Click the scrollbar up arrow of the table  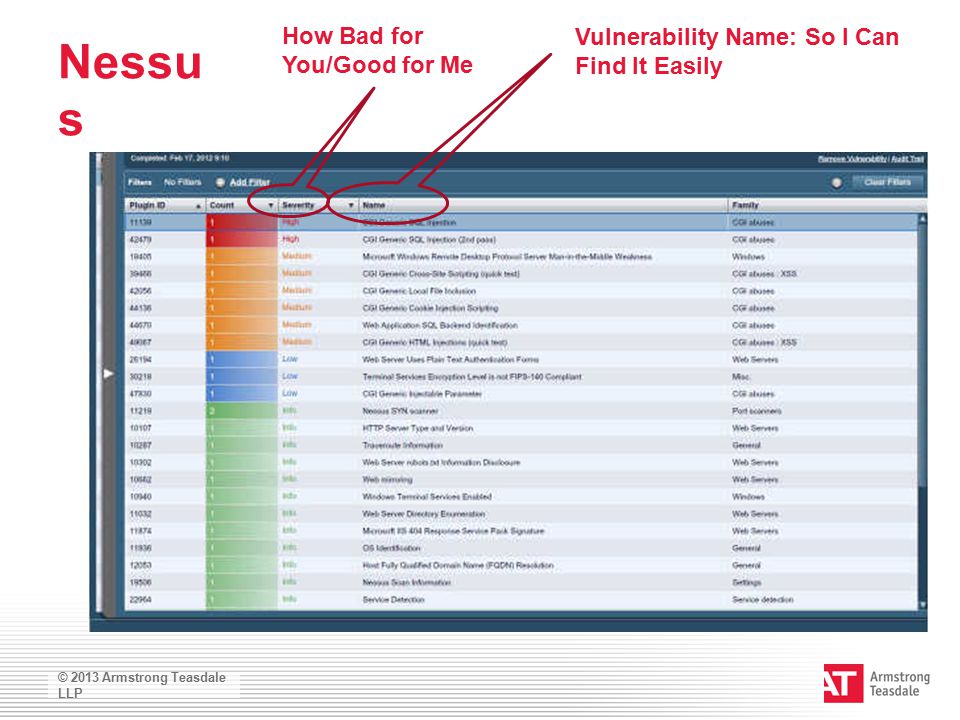pyautogui.click(x=923, y=219)
